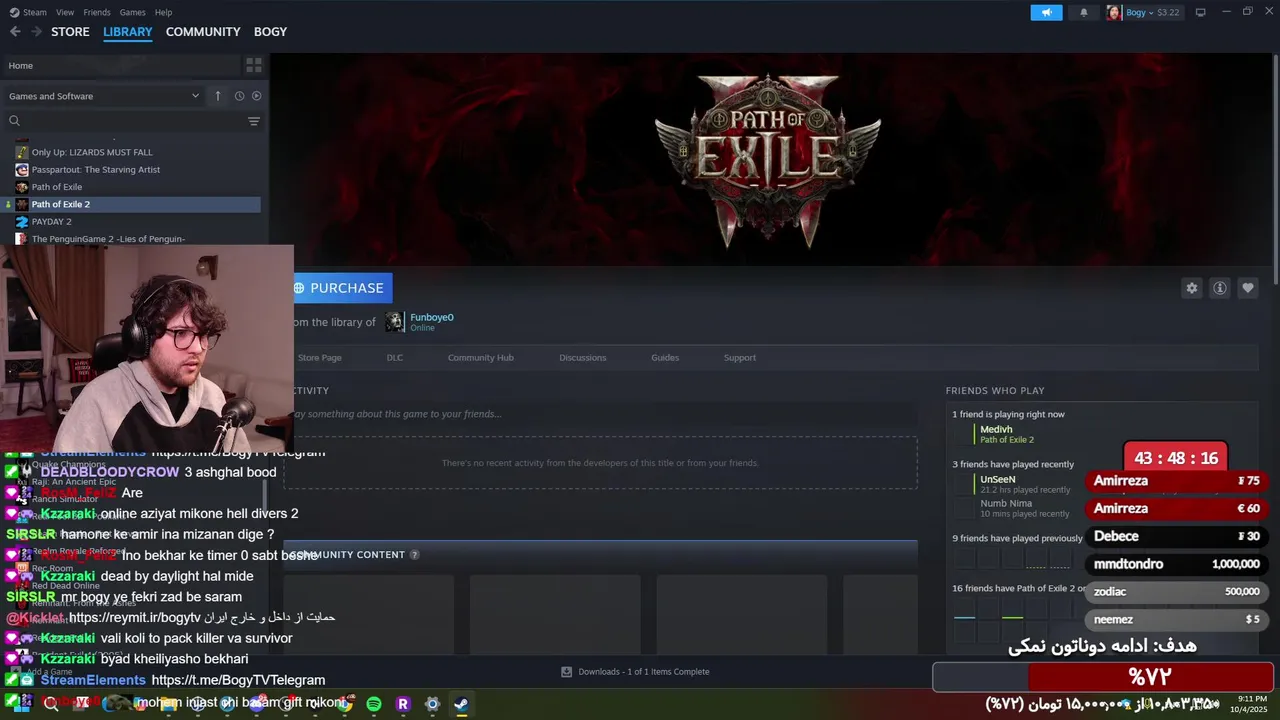Click the Funboye0 avatar next to library owner
1280x720 pixels.
(x=395, y=321)
